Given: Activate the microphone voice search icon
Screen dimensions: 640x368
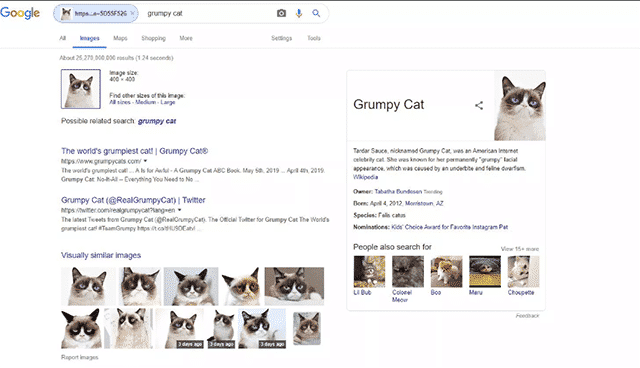Looking at the screenshot, I should [x=299, y=13].
